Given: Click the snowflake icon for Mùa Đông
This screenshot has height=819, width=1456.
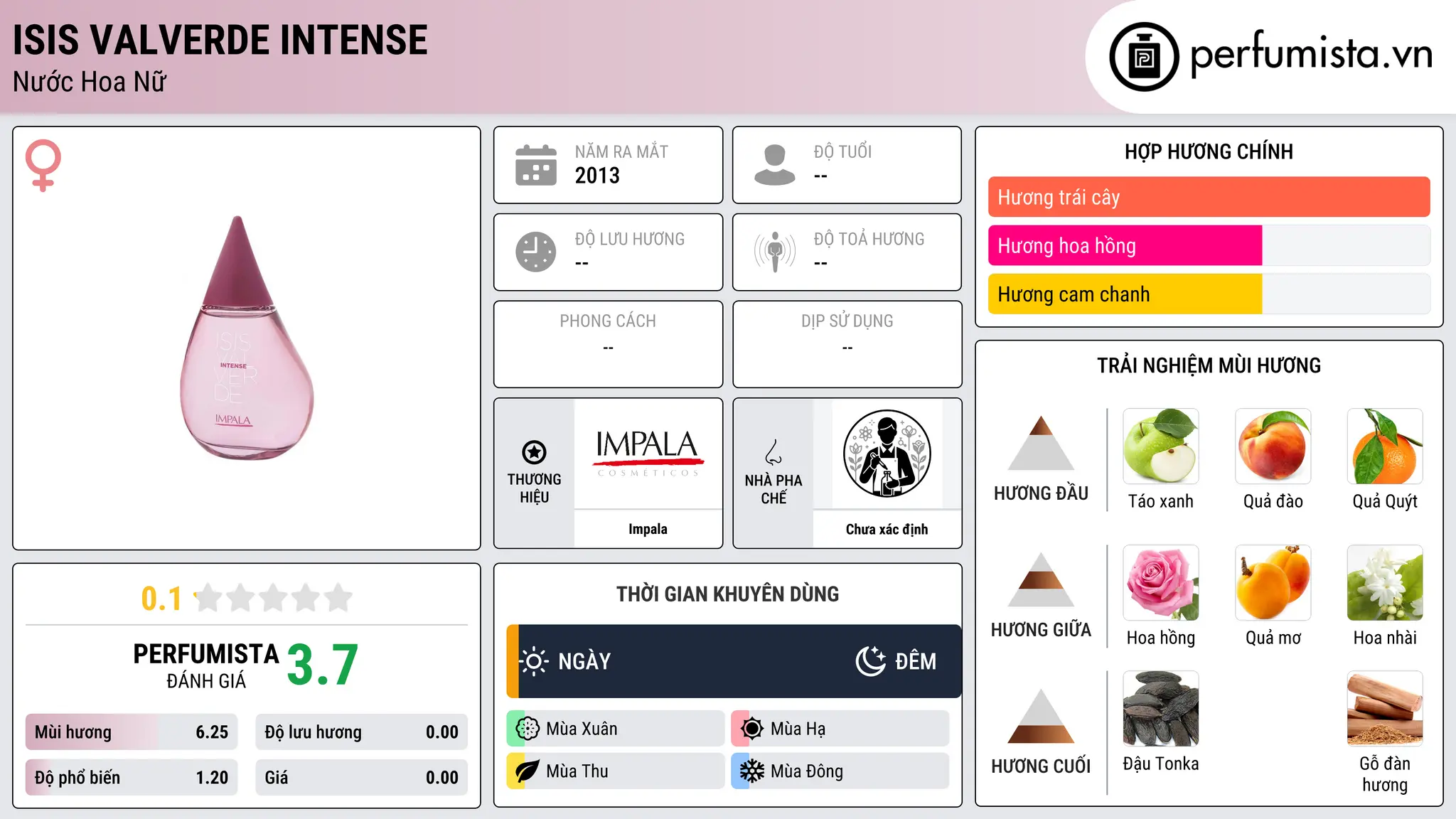Looking at the screenshot, I should click(x=752, y=771).
